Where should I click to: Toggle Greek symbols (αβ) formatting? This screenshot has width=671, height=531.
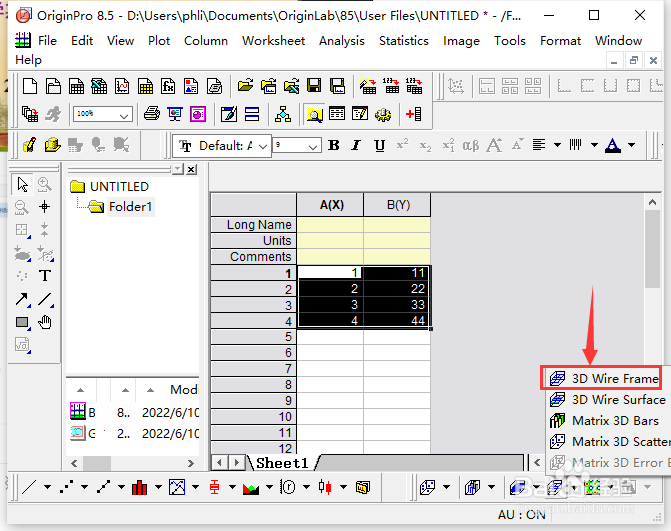point(471,145)
